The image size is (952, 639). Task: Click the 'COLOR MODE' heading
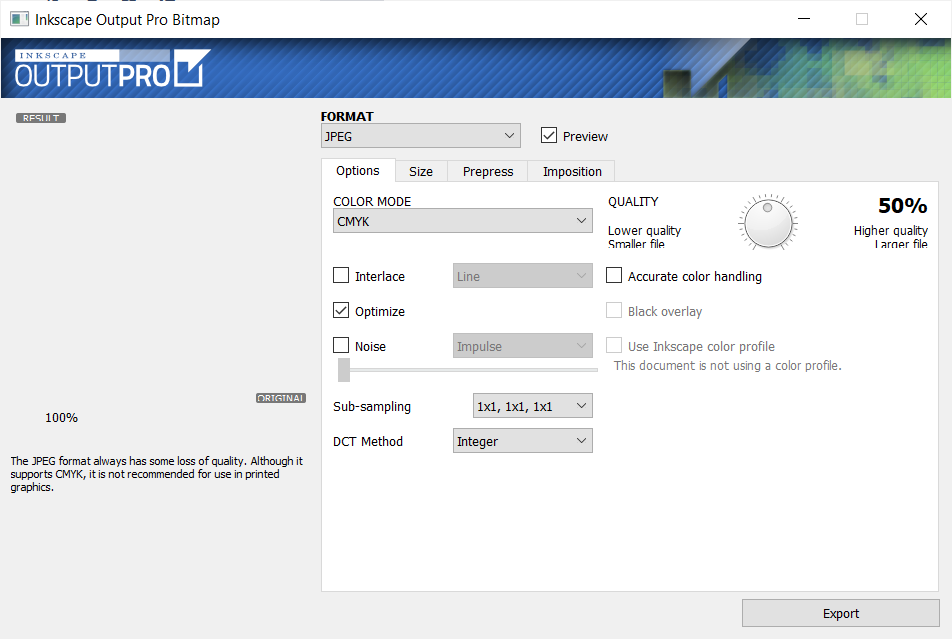pos(372,202)
